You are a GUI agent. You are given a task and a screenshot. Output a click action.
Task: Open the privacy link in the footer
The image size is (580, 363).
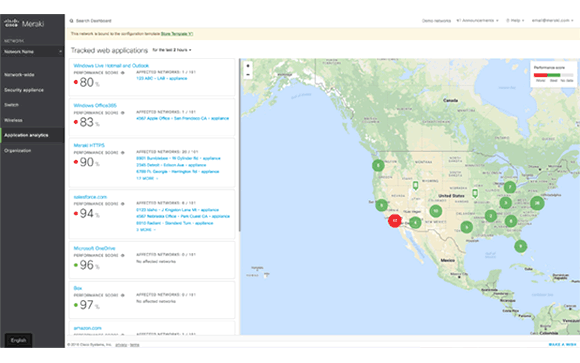click(x=121, y=345)
